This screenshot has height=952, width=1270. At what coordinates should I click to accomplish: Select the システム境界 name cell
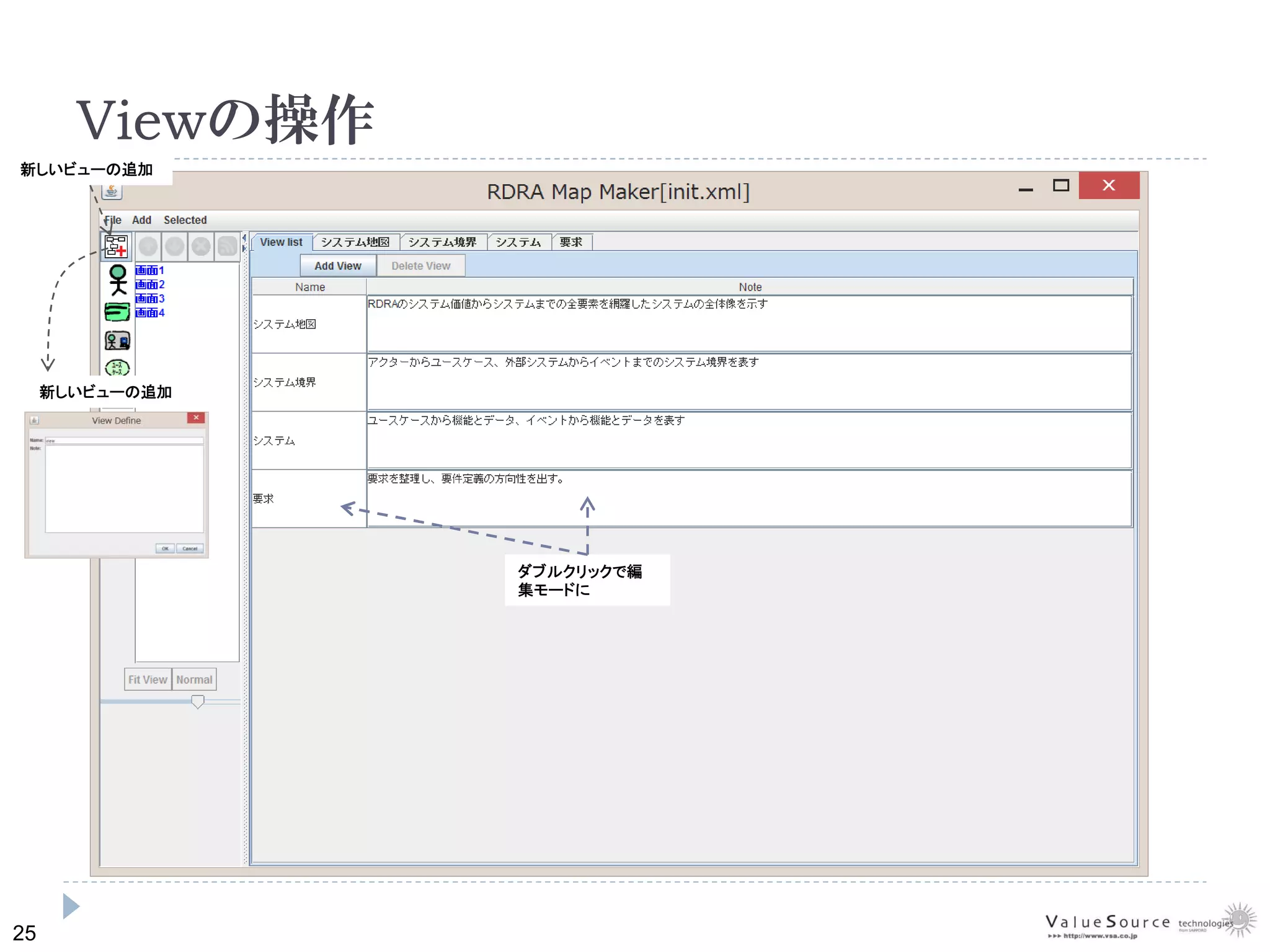pos(309,382)
